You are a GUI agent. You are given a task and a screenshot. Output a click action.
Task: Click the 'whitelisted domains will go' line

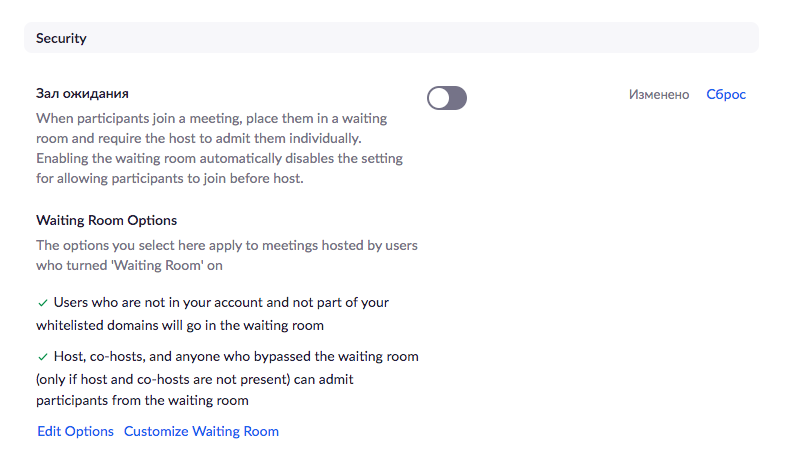(x=179, y=326)
